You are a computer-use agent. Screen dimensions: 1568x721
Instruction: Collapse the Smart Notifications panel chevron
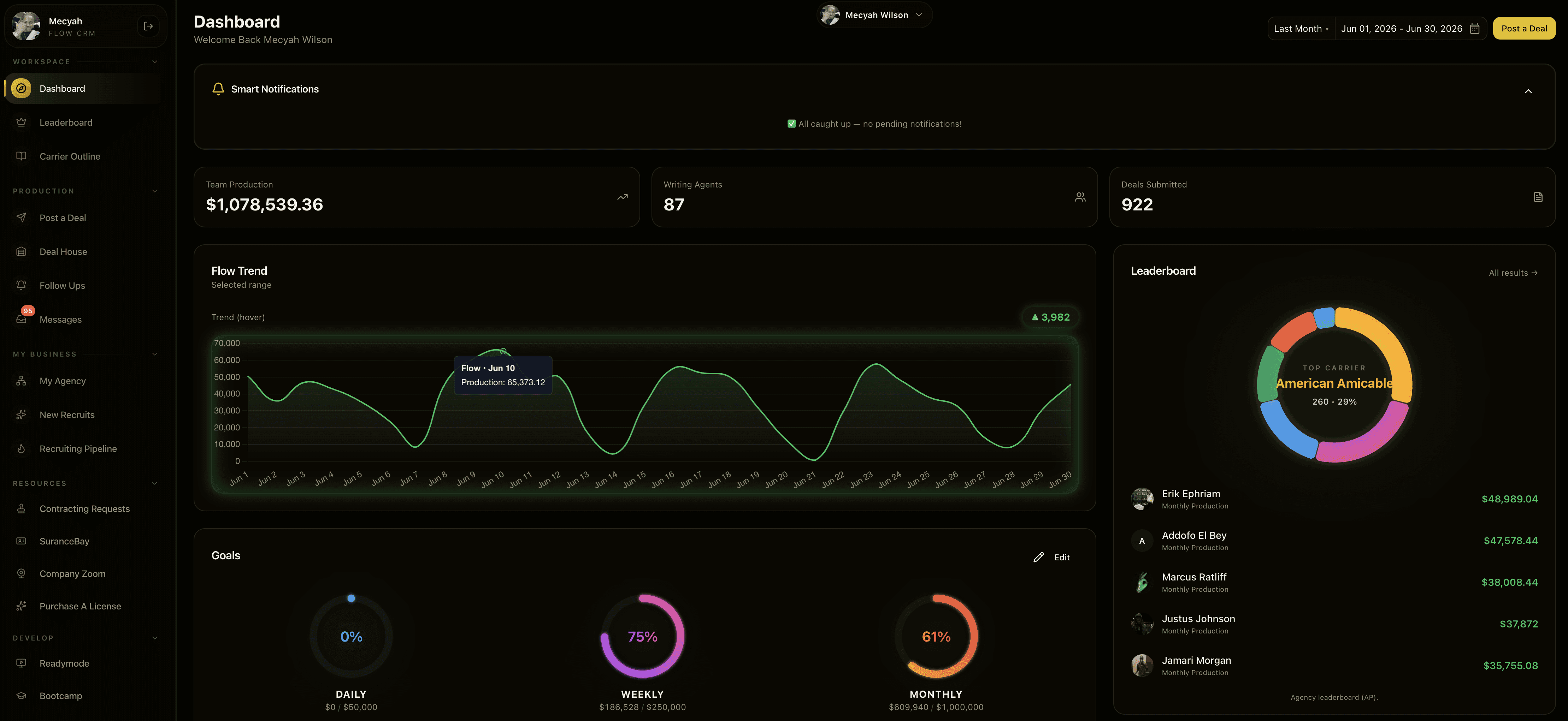[1528, 91]
